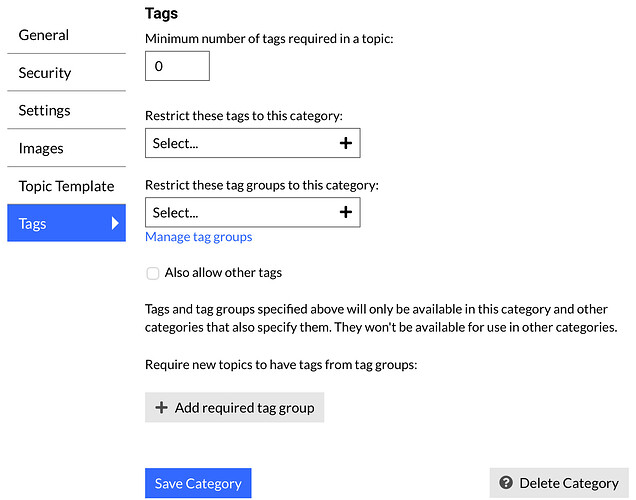
Task: Click the 'Also allow other tags' label text
Action: pos(223,273)
